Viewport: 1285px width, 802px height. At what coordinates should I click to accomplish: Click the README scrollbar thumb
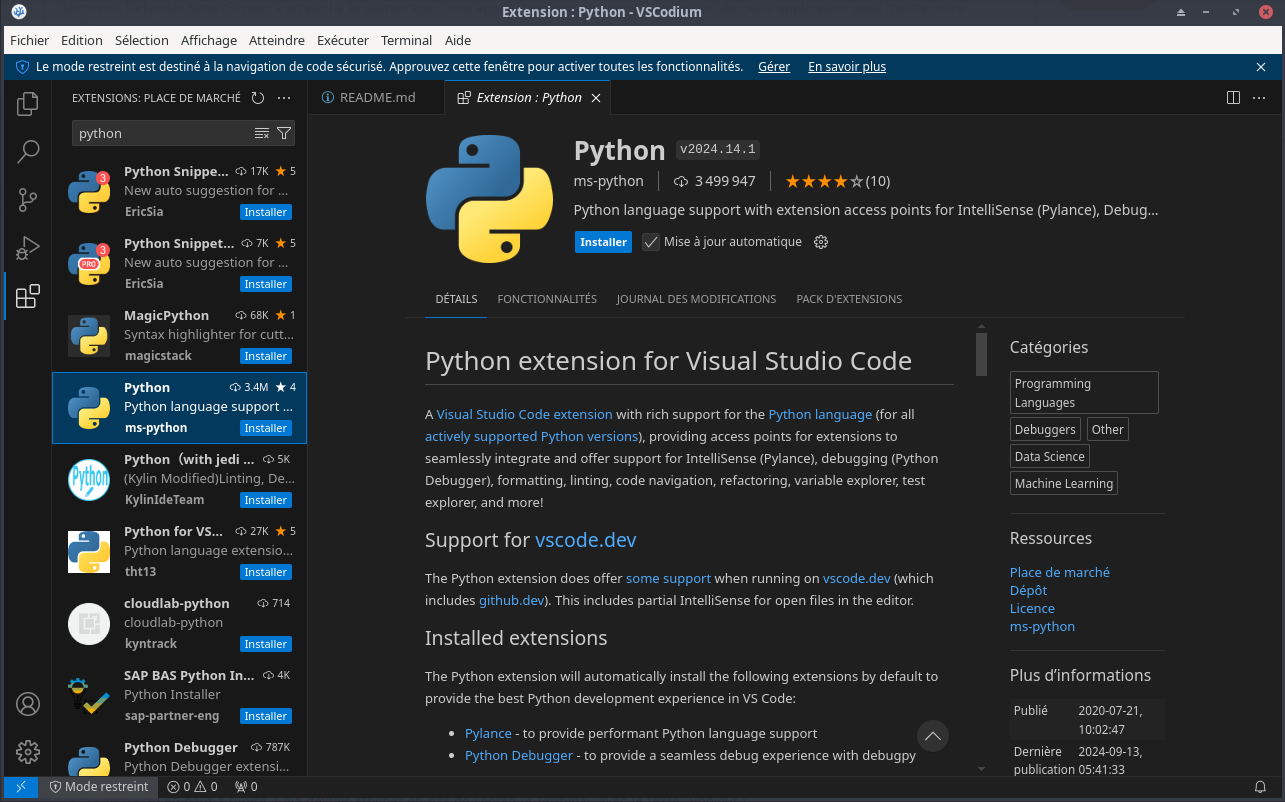tap(981, 353)
